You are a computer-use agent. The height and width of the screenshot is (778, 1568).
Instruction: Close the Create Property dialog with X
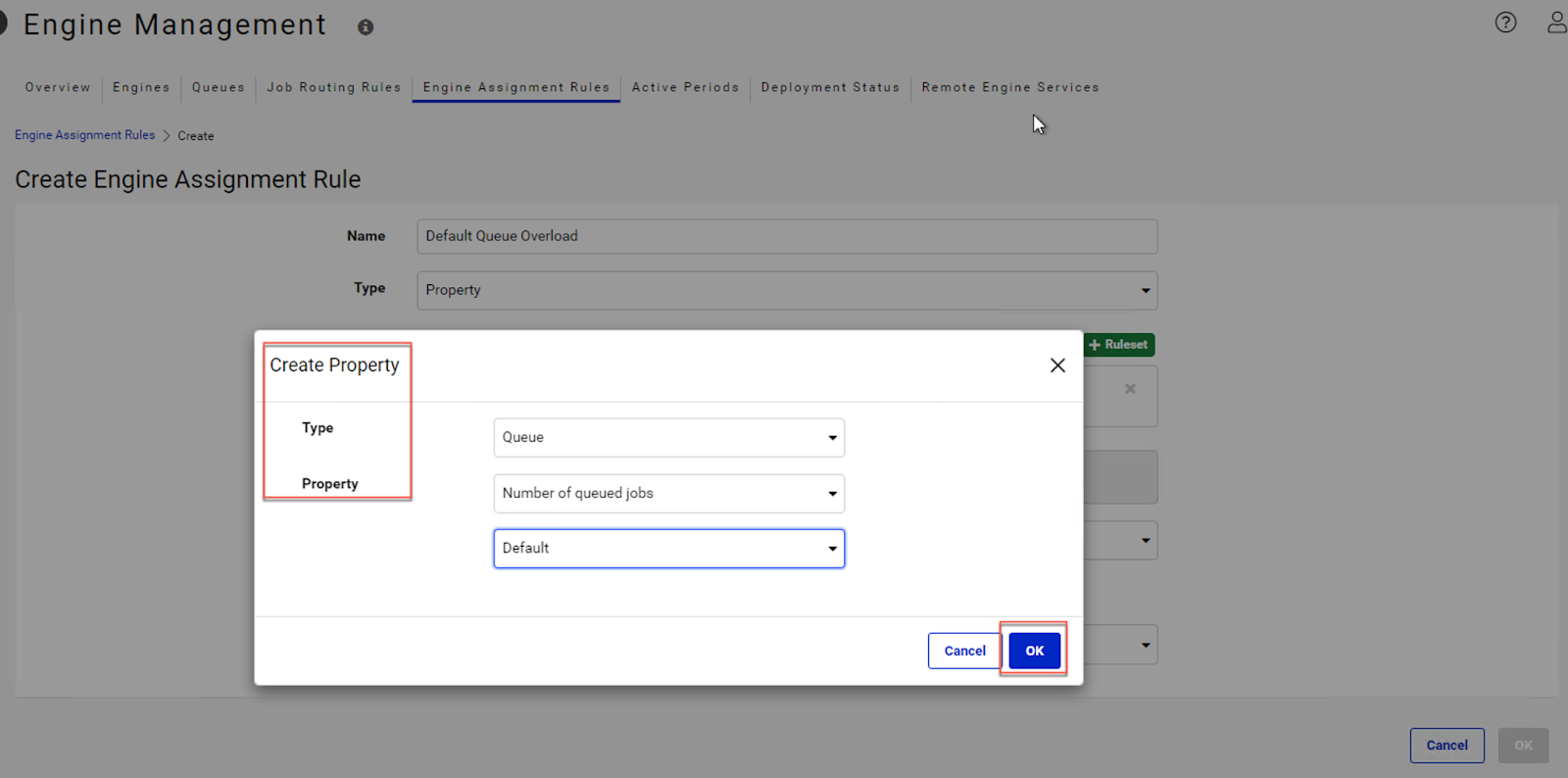pyautogui.click(x=1057, y=365)
